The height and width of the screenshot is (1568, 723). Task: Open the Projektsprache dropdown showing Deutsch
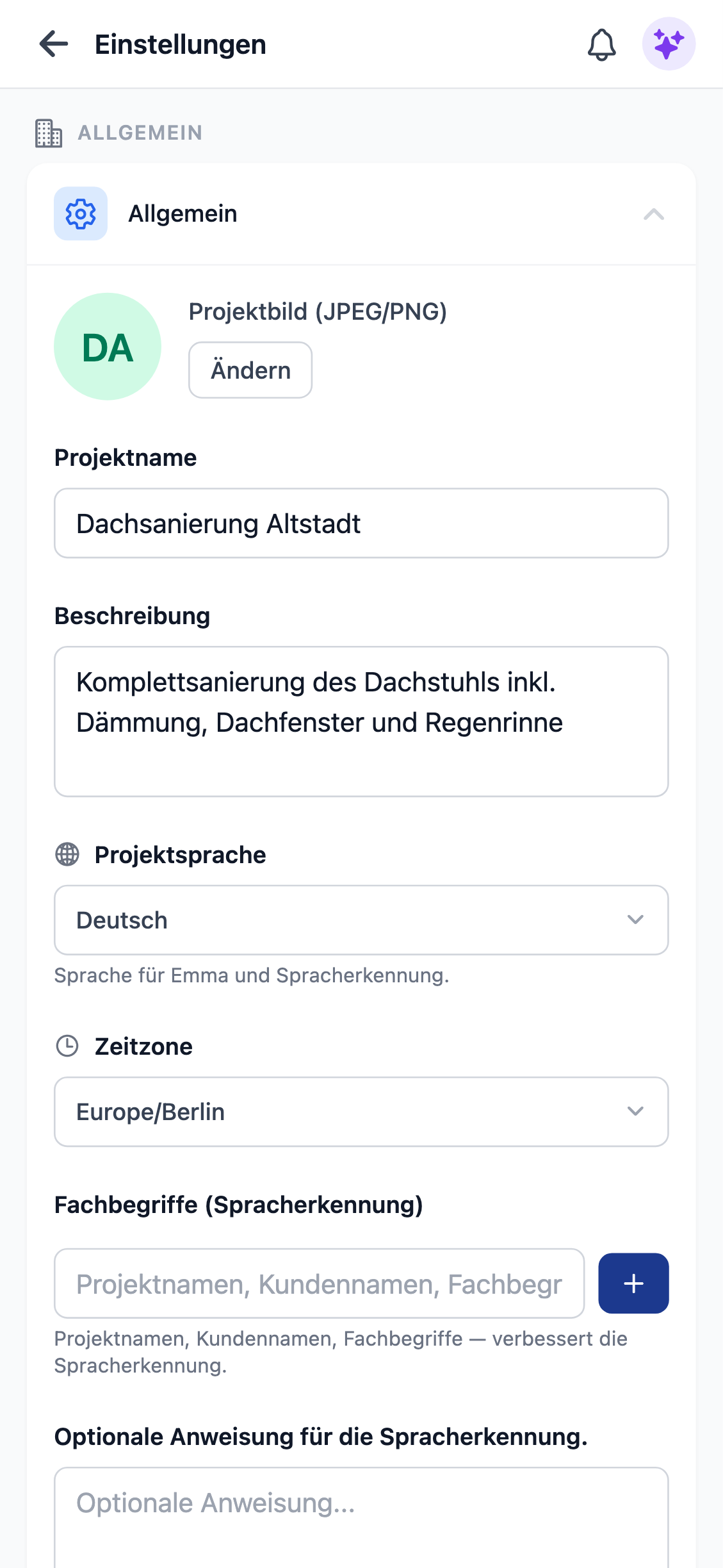point(361,920)
